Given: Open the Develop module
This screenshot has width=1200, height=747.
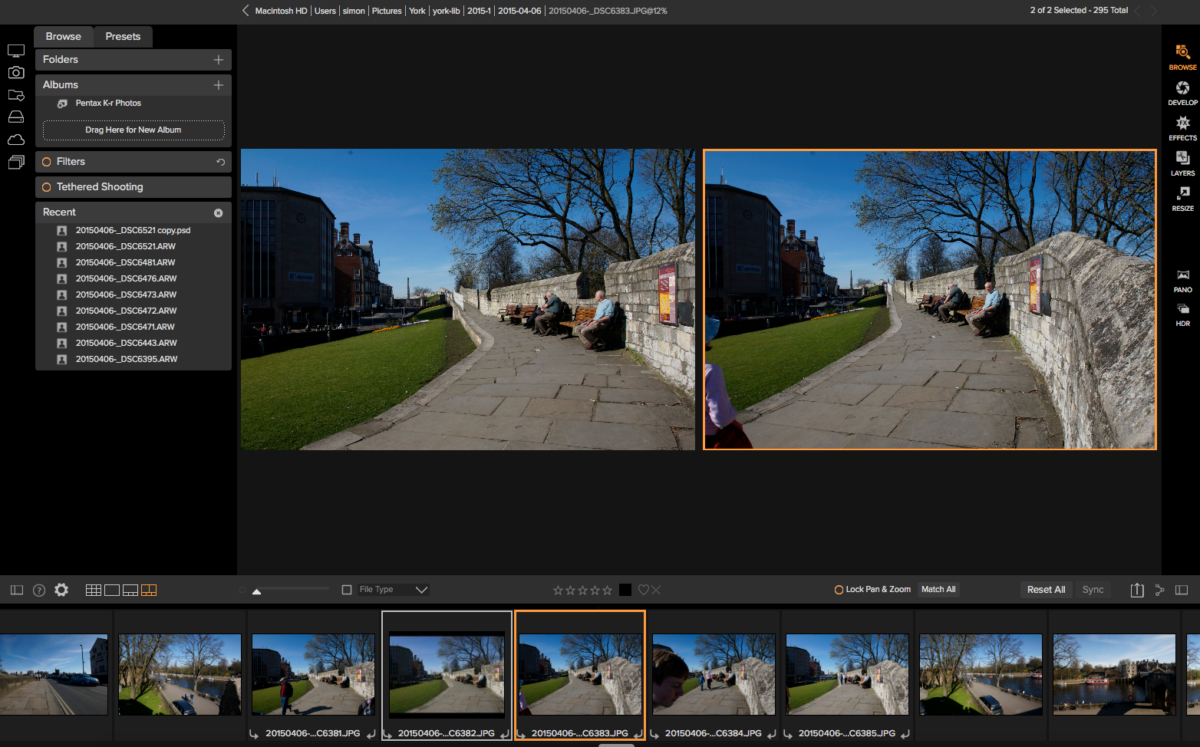Looking at the screenshot, I should click(1182, 93).
